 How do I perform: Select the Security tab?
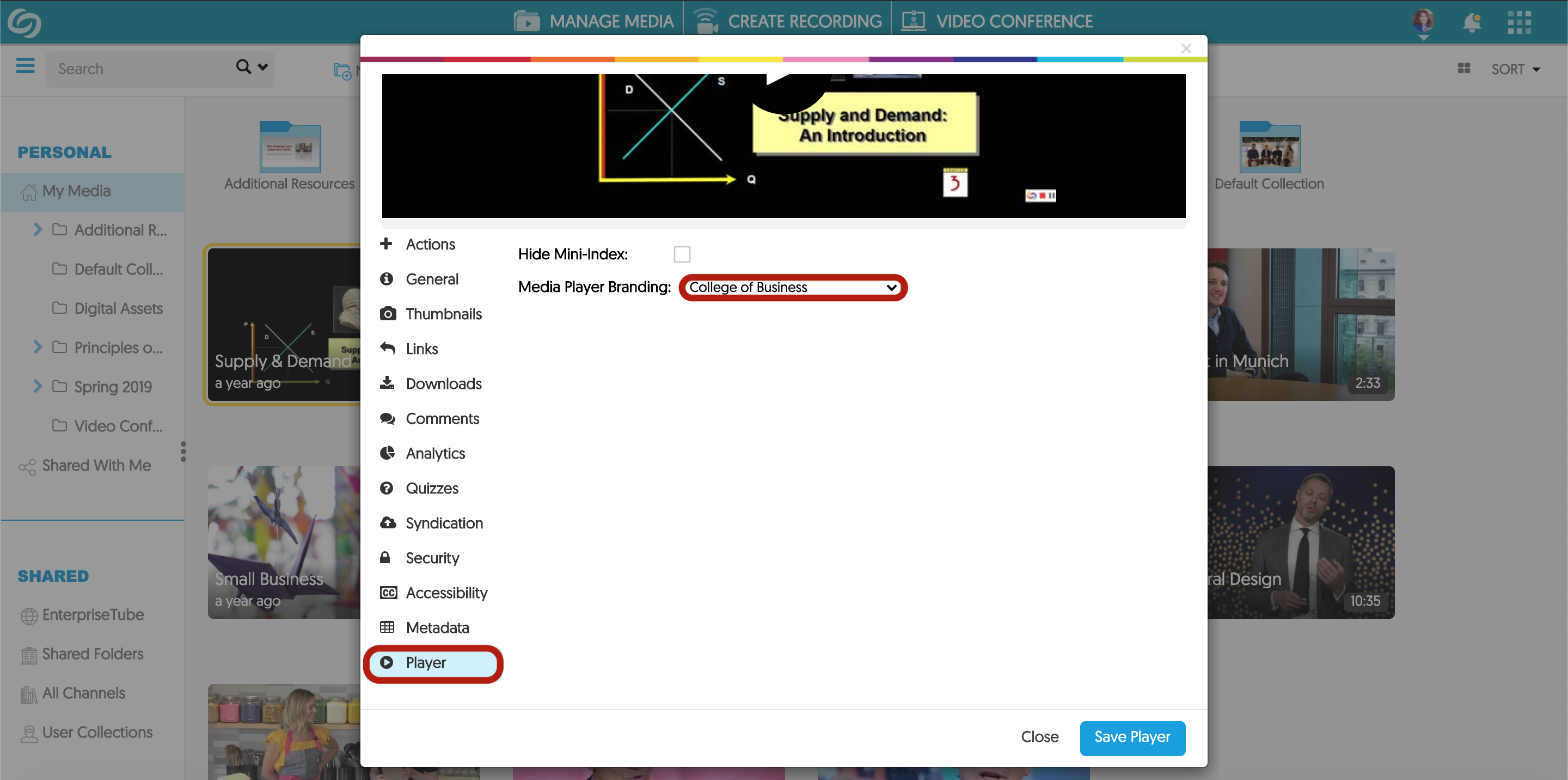[432, 558]
